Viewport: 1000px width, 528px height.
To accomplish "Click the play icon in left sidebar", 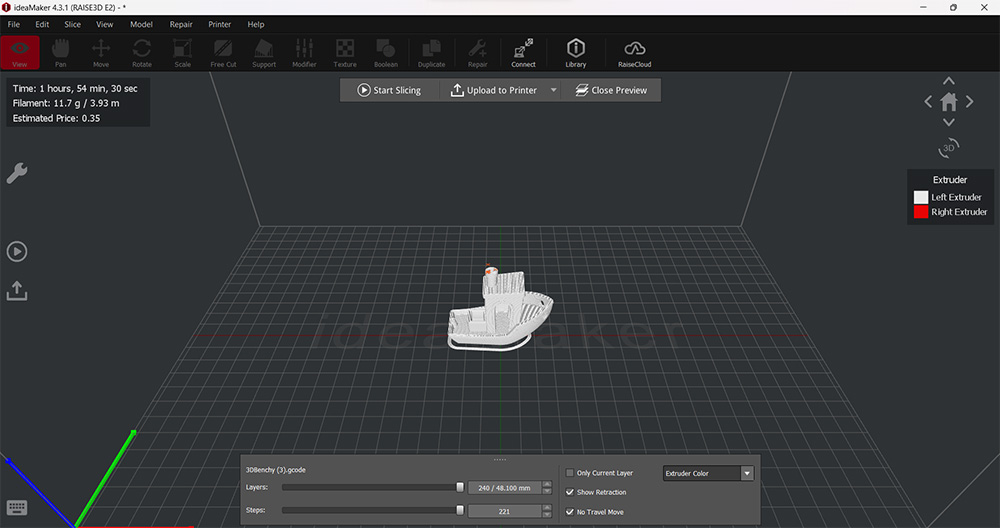I will 17,251.
